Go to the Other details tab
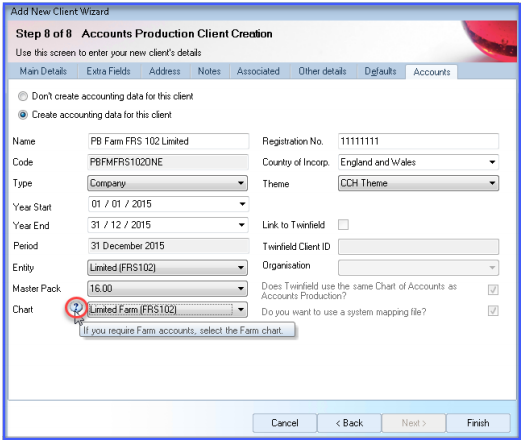 (x=322, y=71)
